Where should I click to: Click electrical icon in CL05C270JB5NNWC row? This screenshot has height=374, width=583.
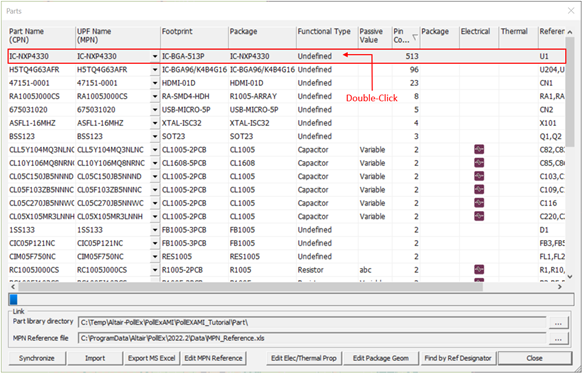pos(479,203)
